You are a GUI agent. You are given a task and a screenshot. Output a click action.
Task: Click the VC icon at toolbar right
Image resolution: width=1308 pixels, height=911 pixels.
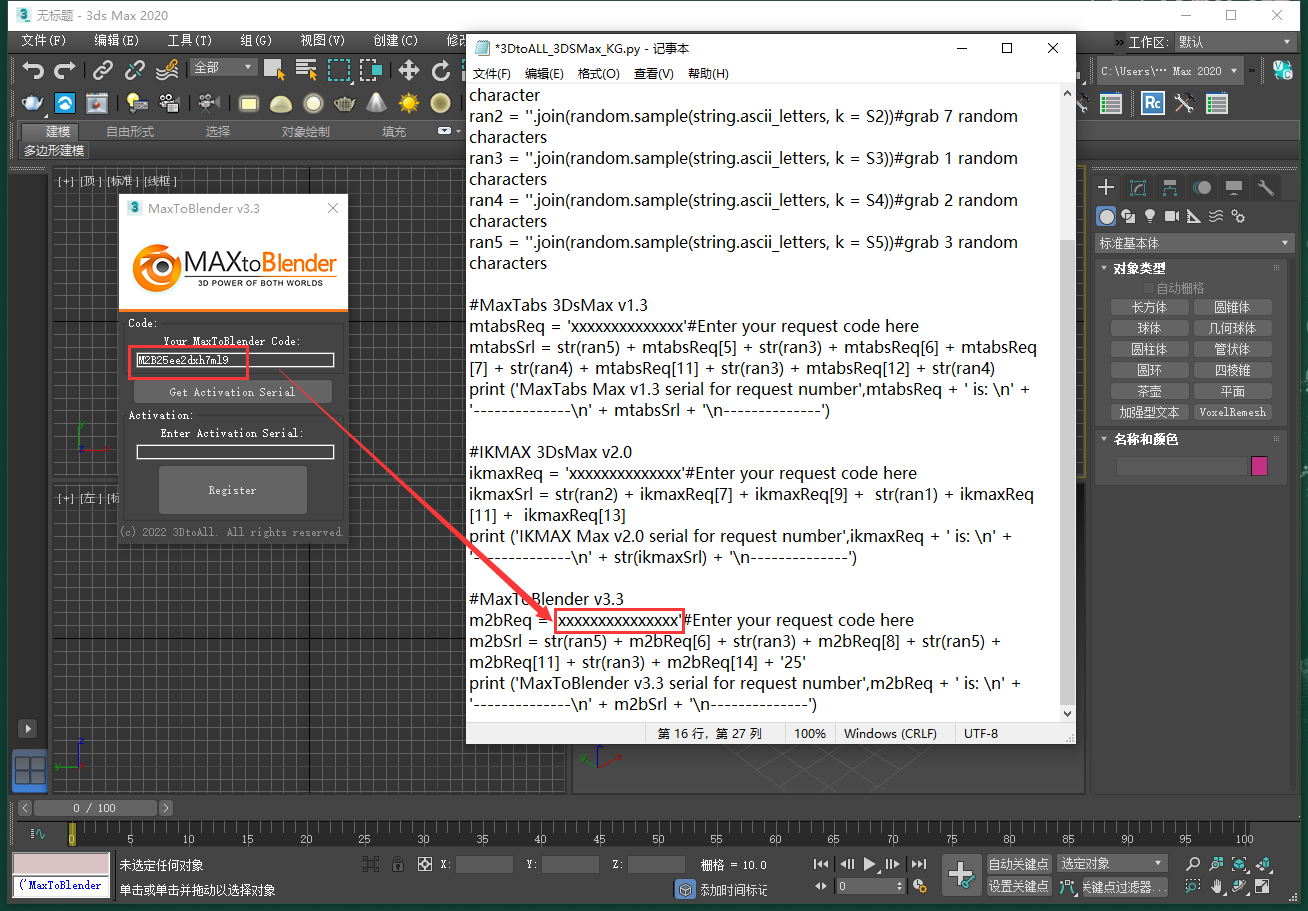1282,70
